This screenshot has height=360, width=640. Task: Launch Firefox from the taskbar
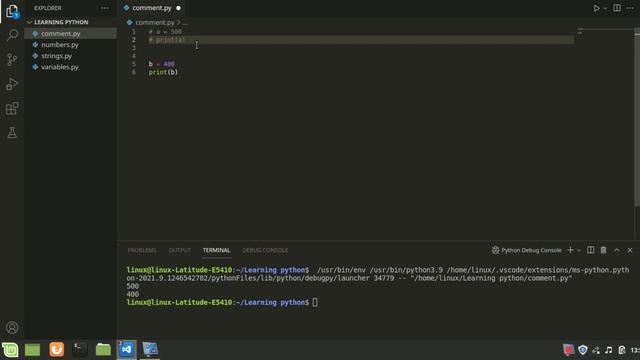57,350
